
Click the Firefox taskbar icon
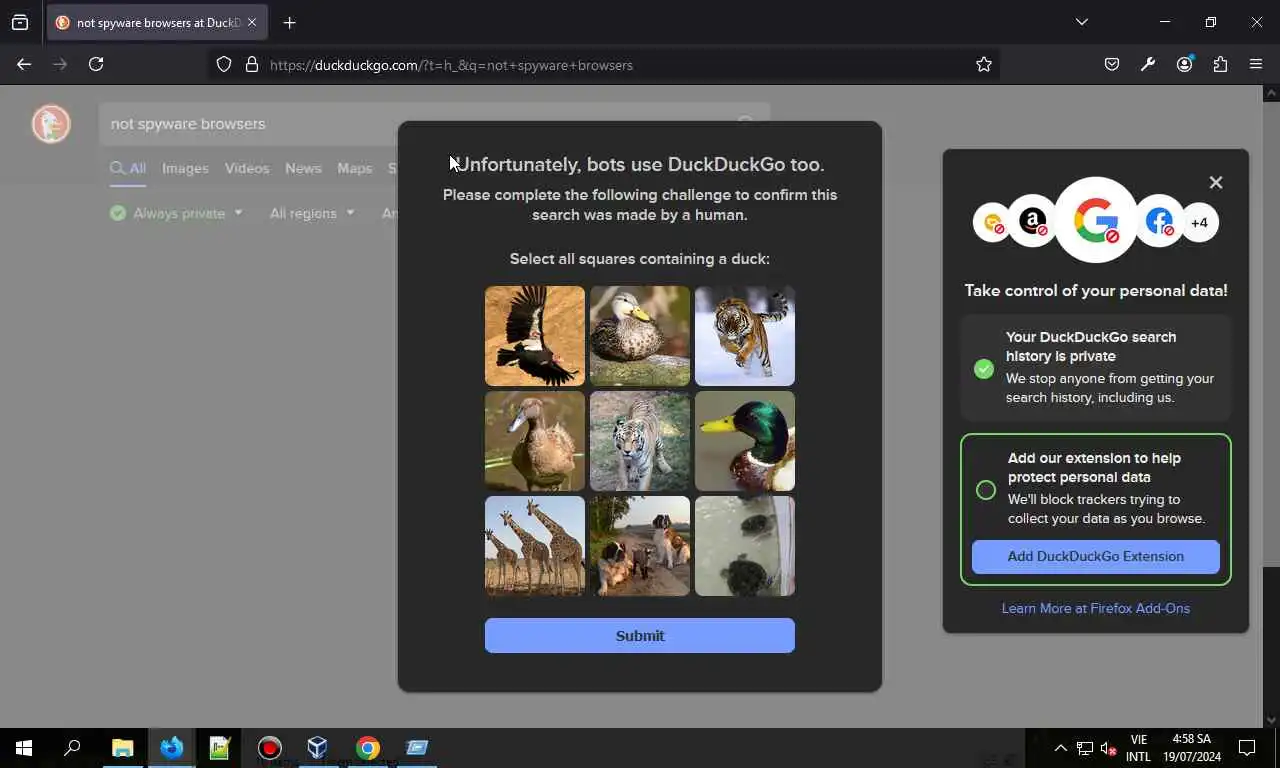click(x=171, y=748)
